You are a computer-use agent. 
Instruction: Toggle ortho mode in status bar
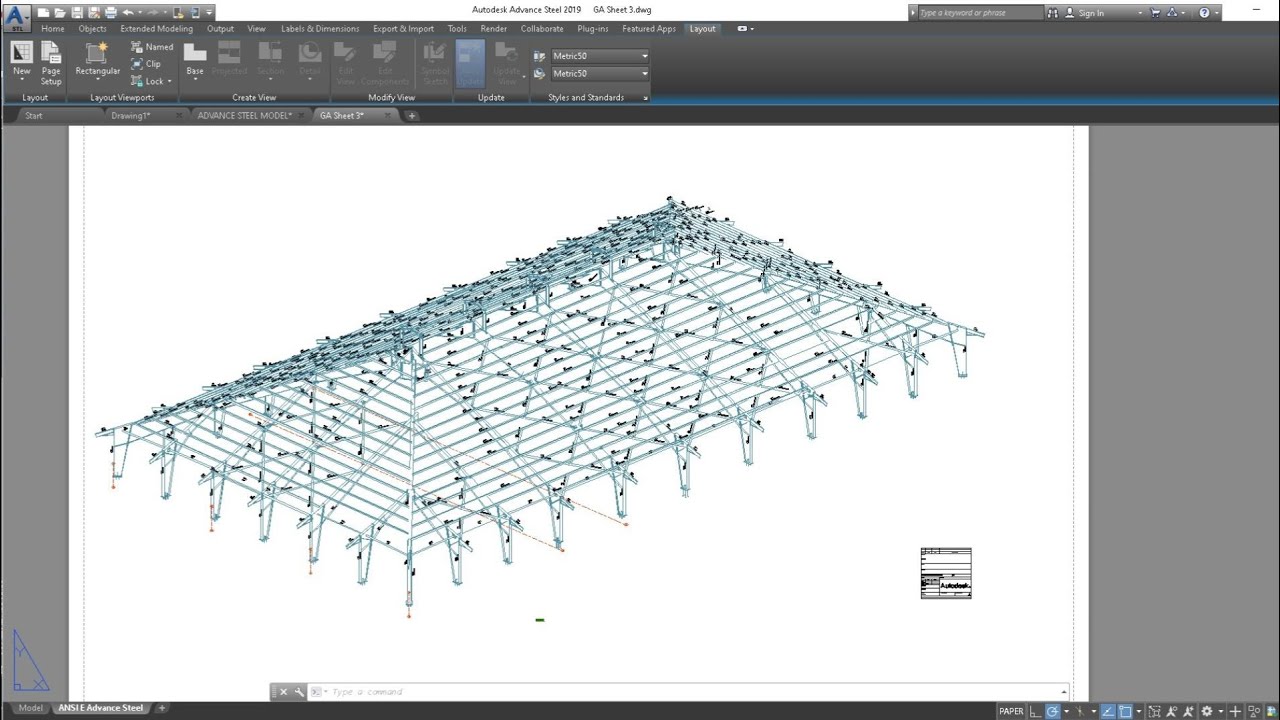(1035, 711)
